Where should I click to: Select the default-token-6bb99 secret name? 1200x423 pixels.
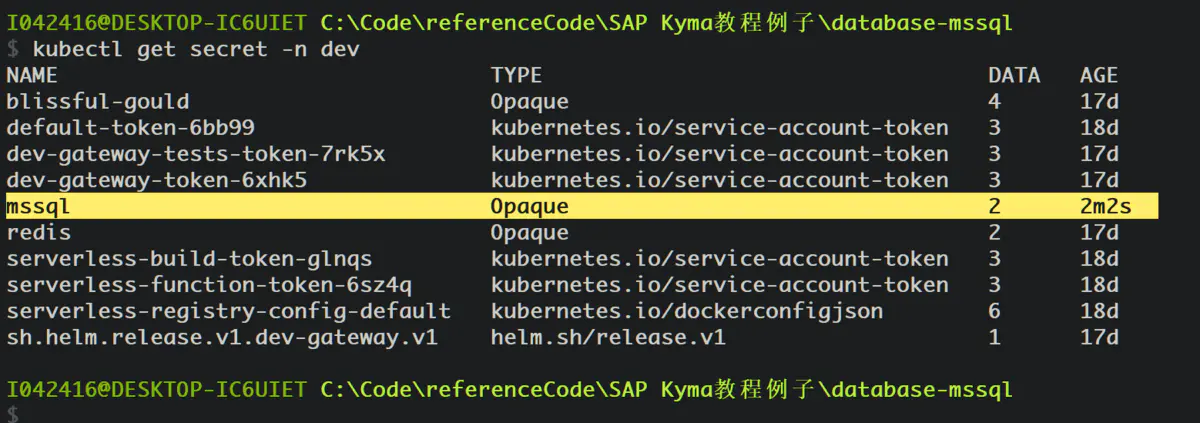[130, 127]
